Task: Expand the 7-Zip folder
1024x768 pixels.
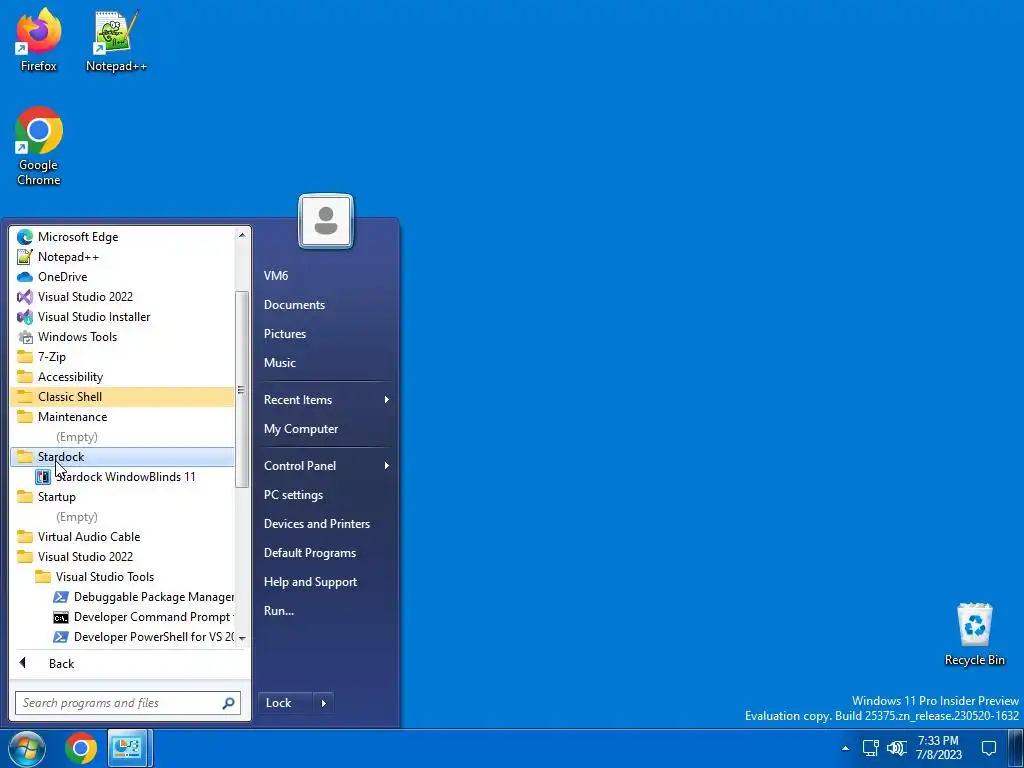Action: [122, 357]
